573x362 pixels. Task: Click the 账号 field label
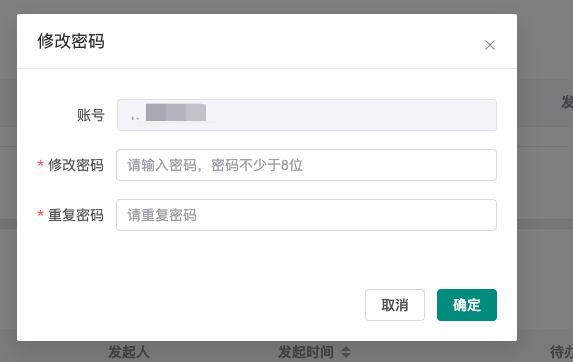91,115
